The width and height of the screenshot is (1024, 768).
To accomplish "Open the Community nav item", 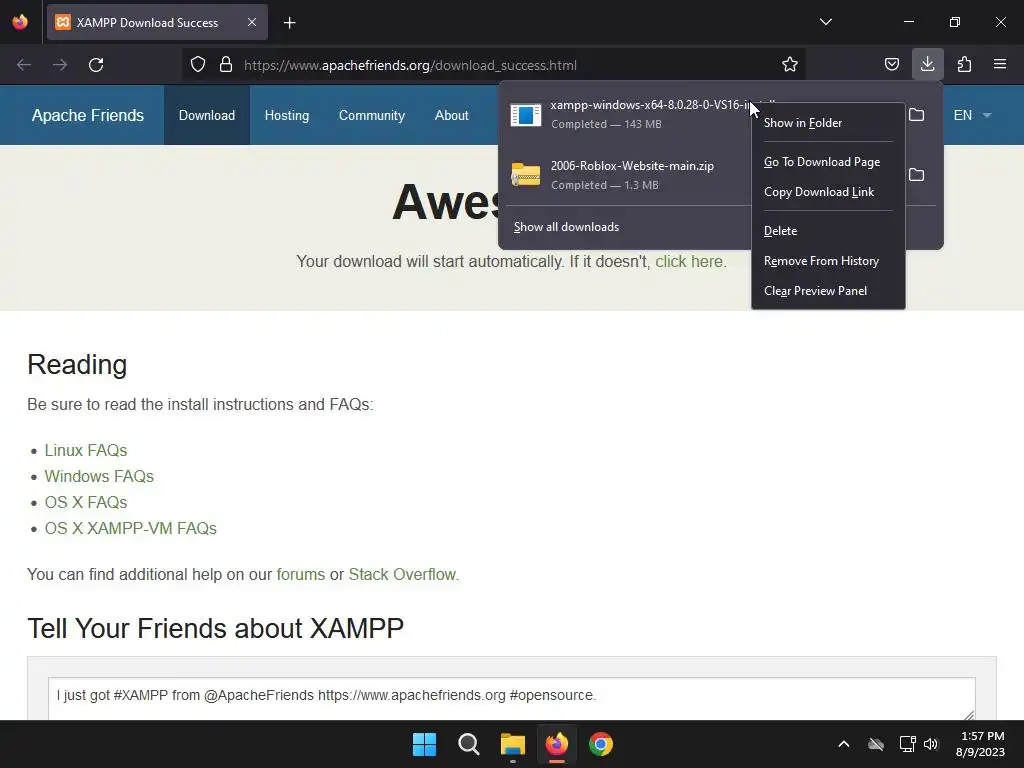I will pos(372,116).
